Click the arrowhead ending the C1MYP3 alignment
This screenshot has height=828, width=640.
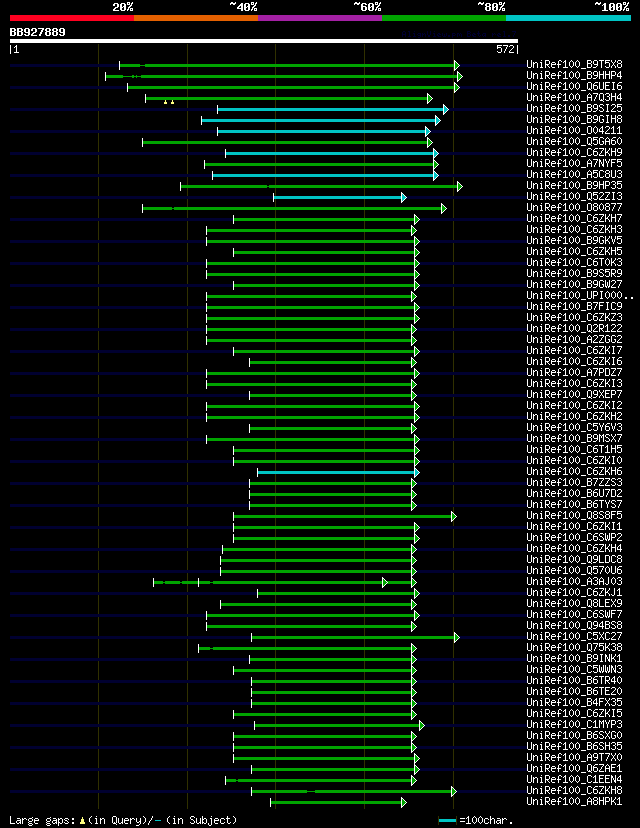[422, 726]
